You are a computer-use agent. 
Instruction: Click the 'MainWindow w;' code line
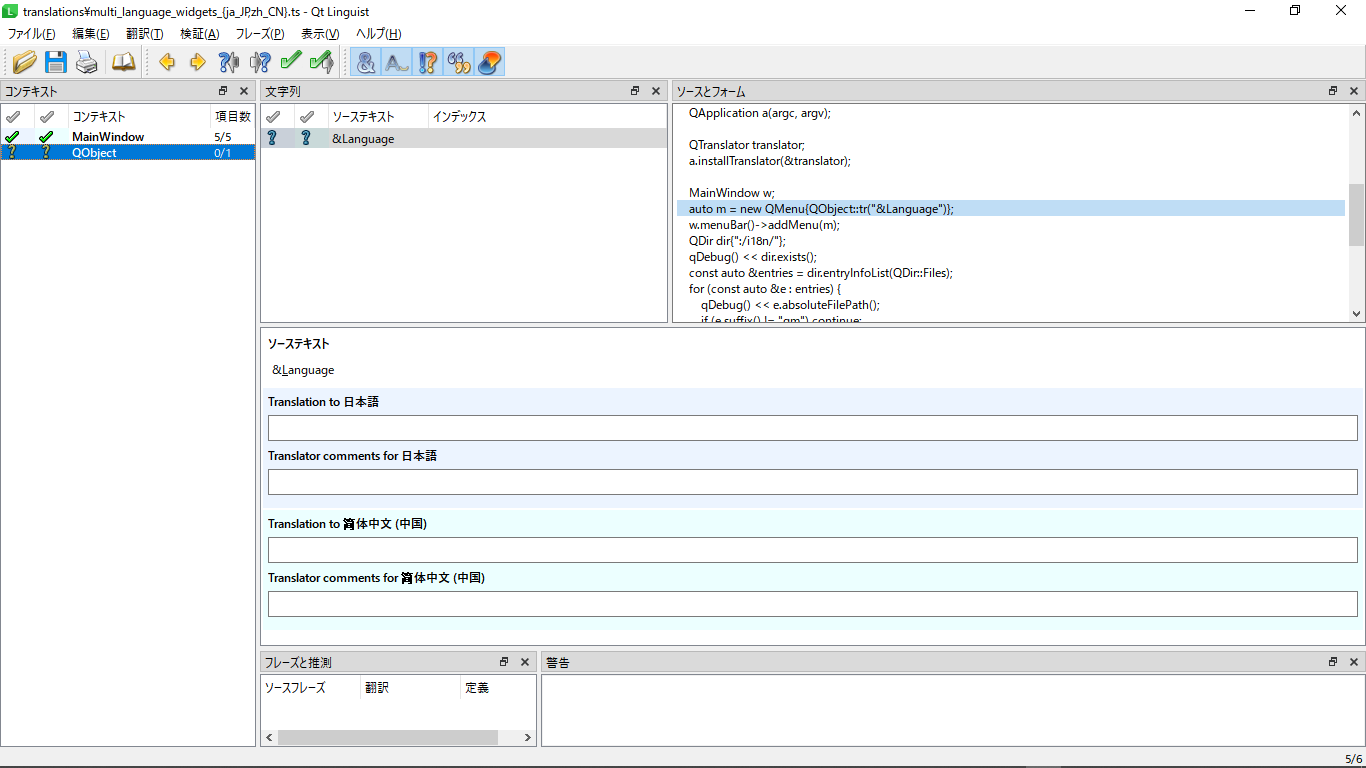click(732, 192)
